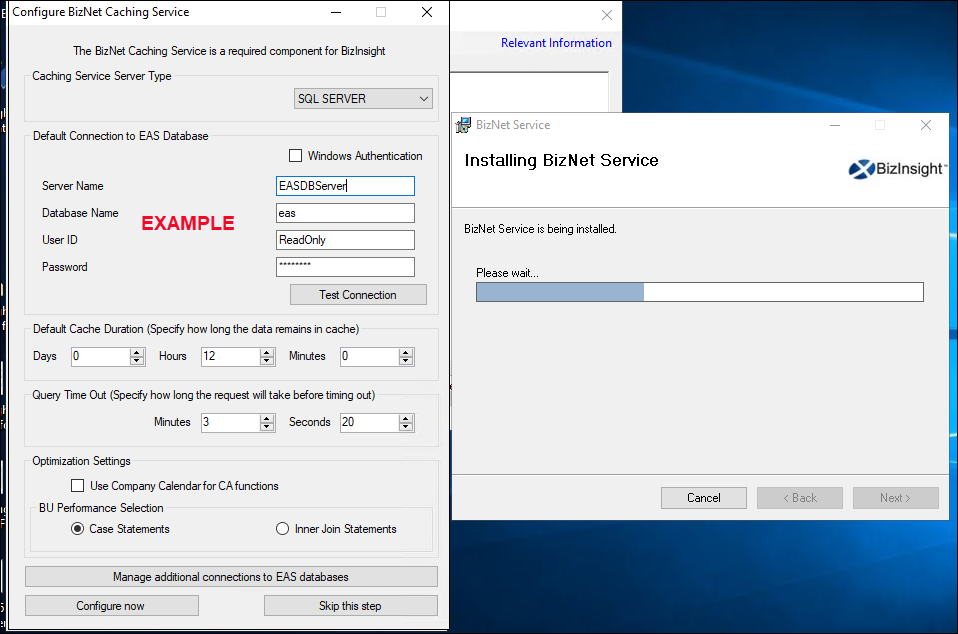The height and width of the screenshot is (634, 958).
Task: Select Inner Join Statements radio option
Action: (x=282, y=529)
